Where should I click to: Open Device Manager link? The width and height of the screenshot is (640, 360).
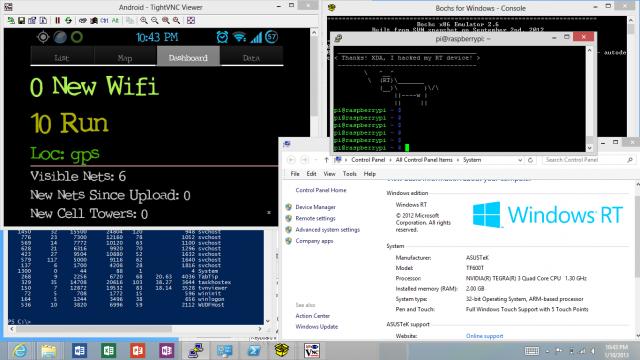point(315,207)
